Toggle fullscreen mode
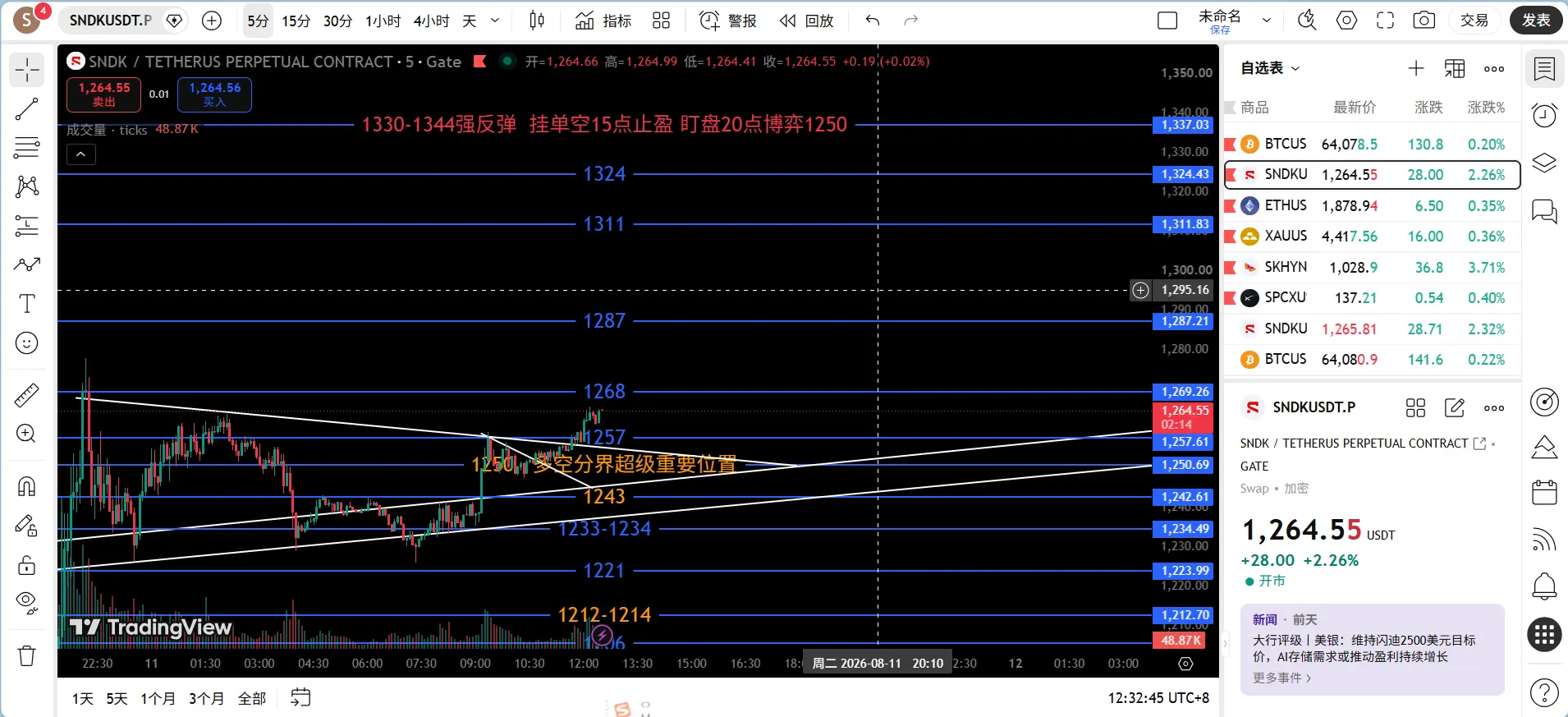The height and width of the screenshot is (717, 1568). pos(1385,21)
